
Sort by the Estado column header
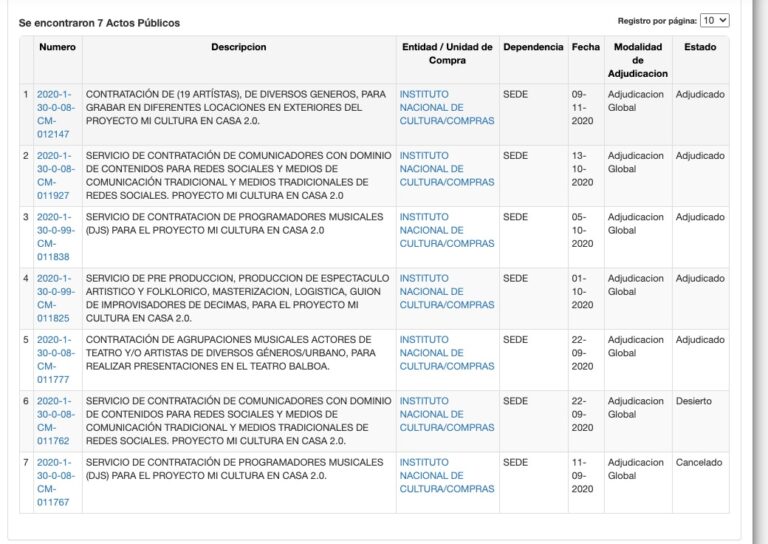[x=700, y=47]
